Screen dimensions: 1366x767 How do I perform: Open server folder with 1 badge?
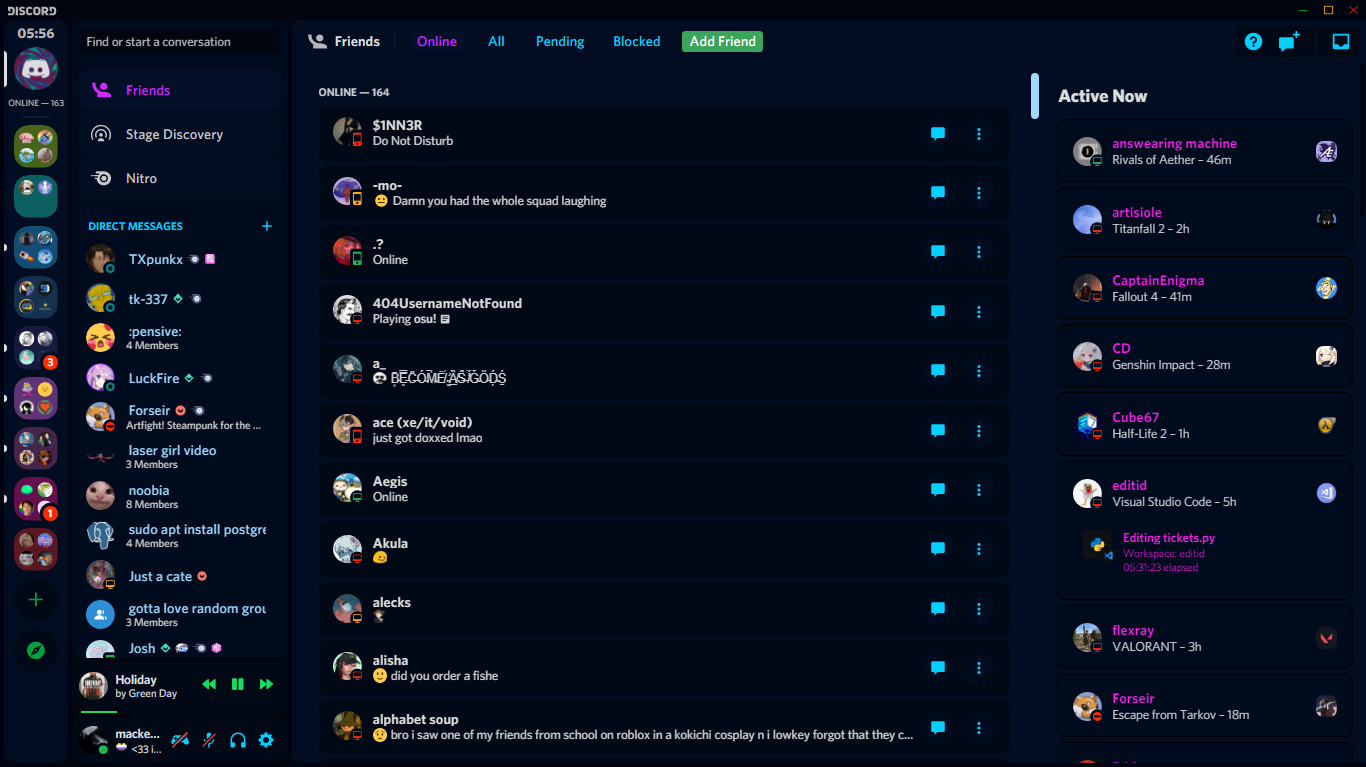click(x=36, y=499)
